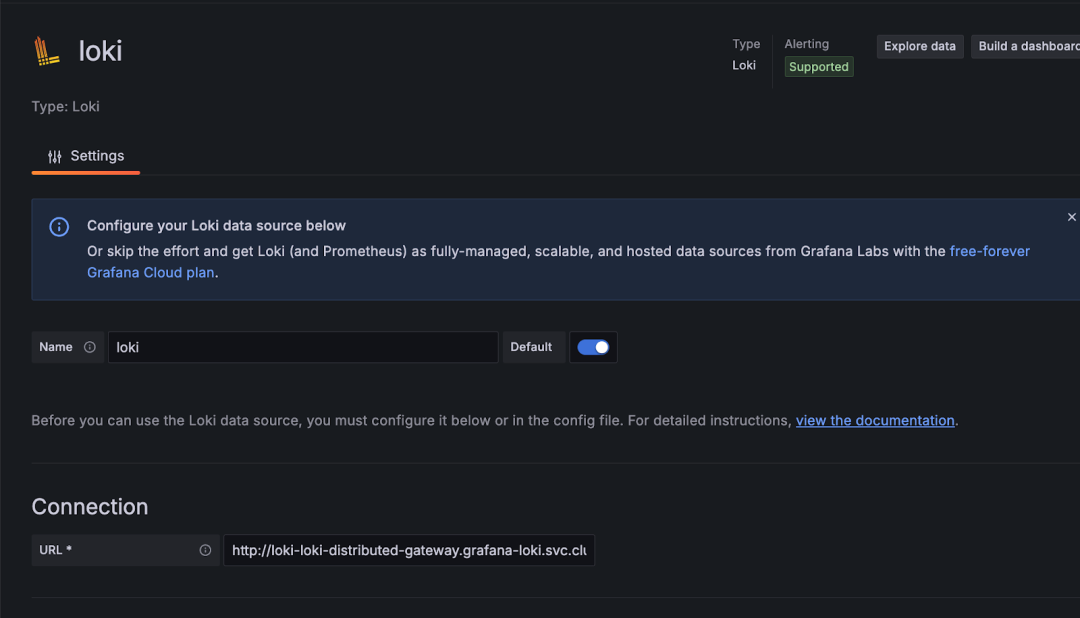Click the Explore data button
This screenshot has width=1080, height=618.
pos(919,46)
